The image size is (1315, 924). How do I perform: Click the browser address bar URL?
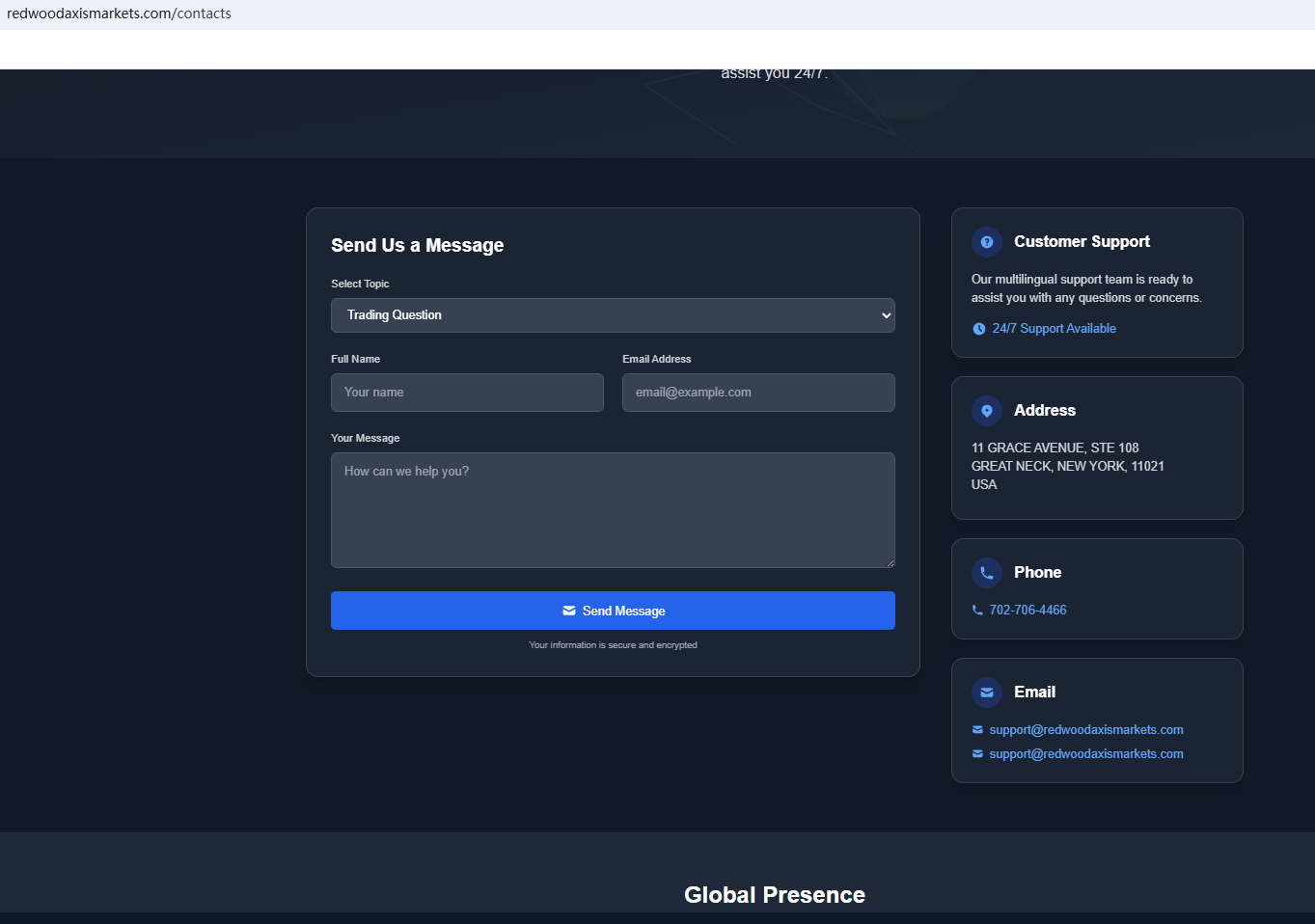point(120,14)
